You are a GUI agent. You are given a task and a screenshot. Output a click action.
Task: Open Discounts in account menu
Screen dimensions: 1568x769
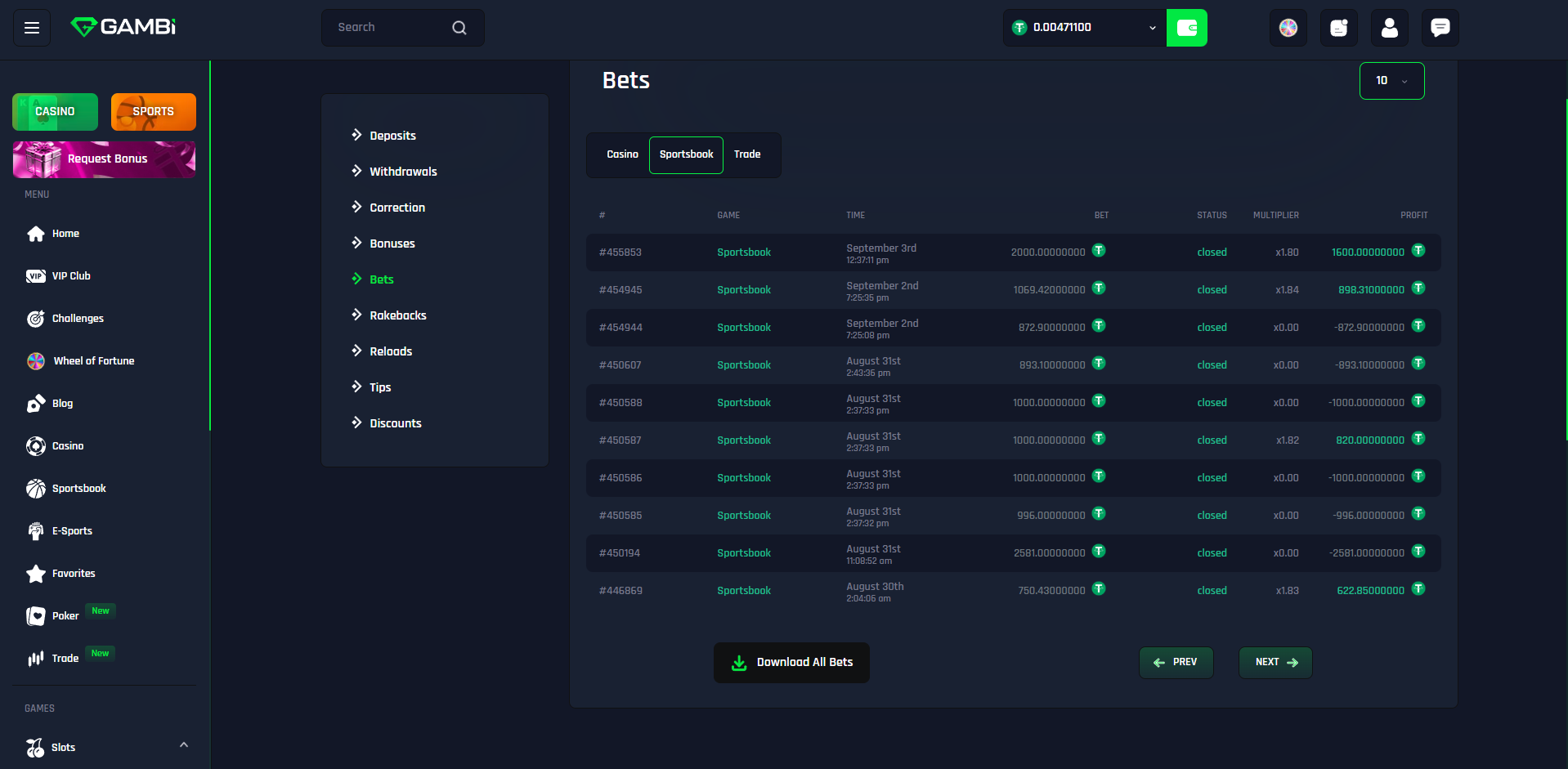click(x=396, y=423)
